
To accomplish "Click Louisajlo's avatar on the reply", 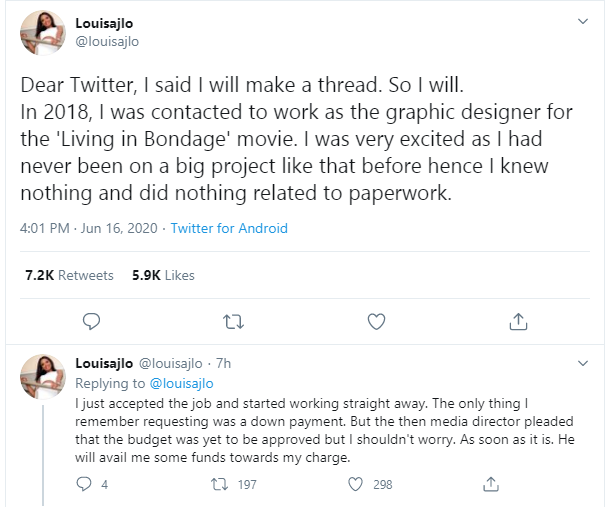I will click(x=43, y=376).
